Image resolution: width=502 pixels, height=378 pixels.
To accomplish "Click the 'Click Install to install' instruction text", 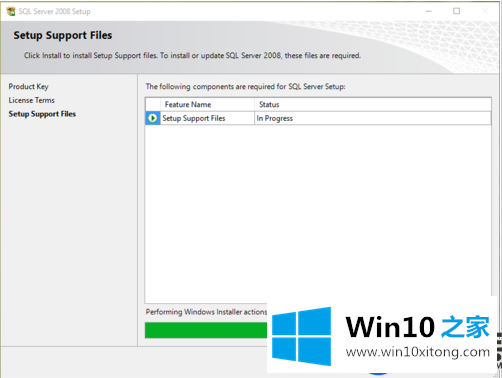I will (x=192, y=56).
